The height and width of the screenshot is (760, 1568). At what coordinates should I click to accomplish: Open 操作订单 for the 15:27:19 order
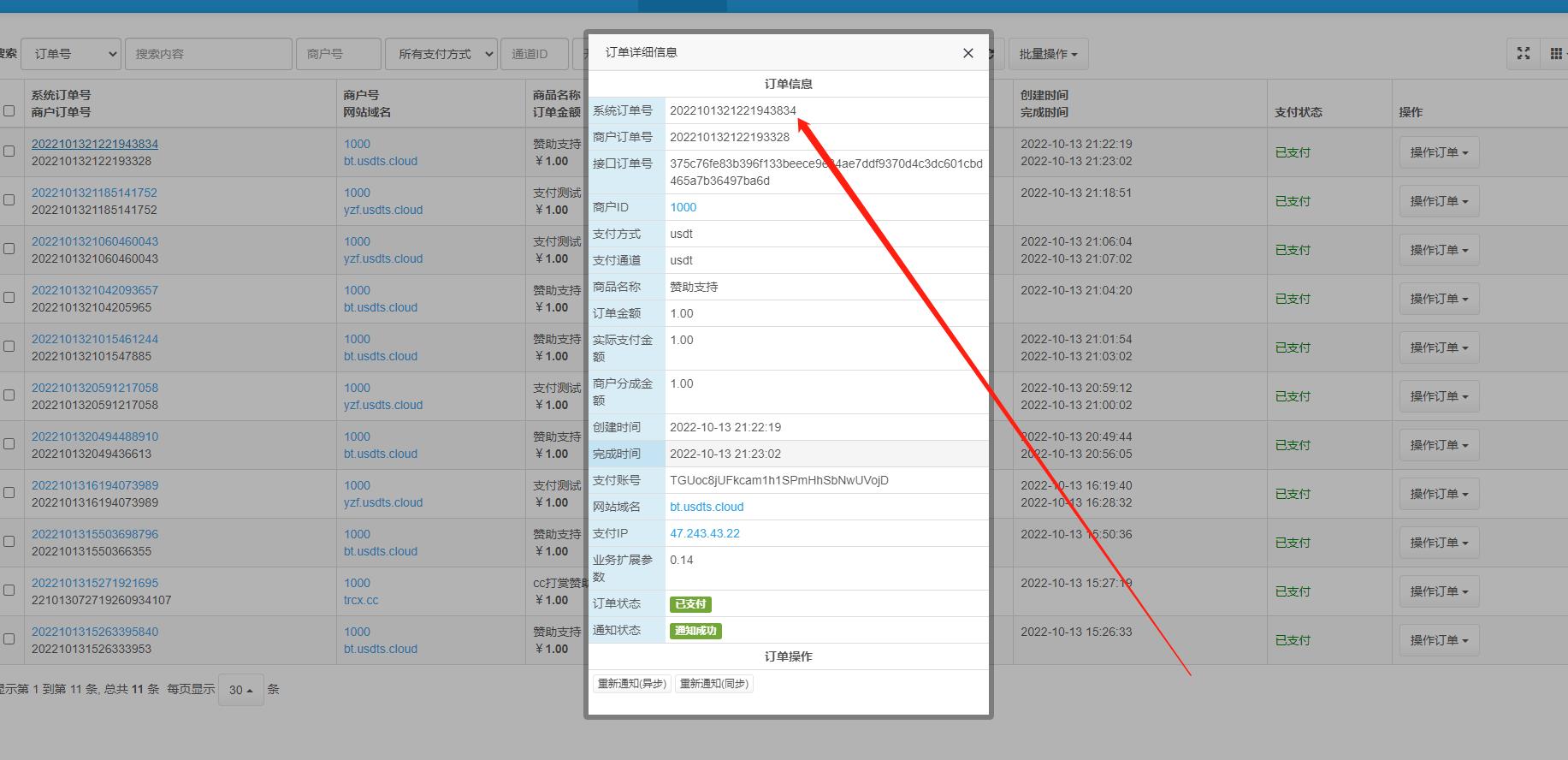coord(1439,591)
